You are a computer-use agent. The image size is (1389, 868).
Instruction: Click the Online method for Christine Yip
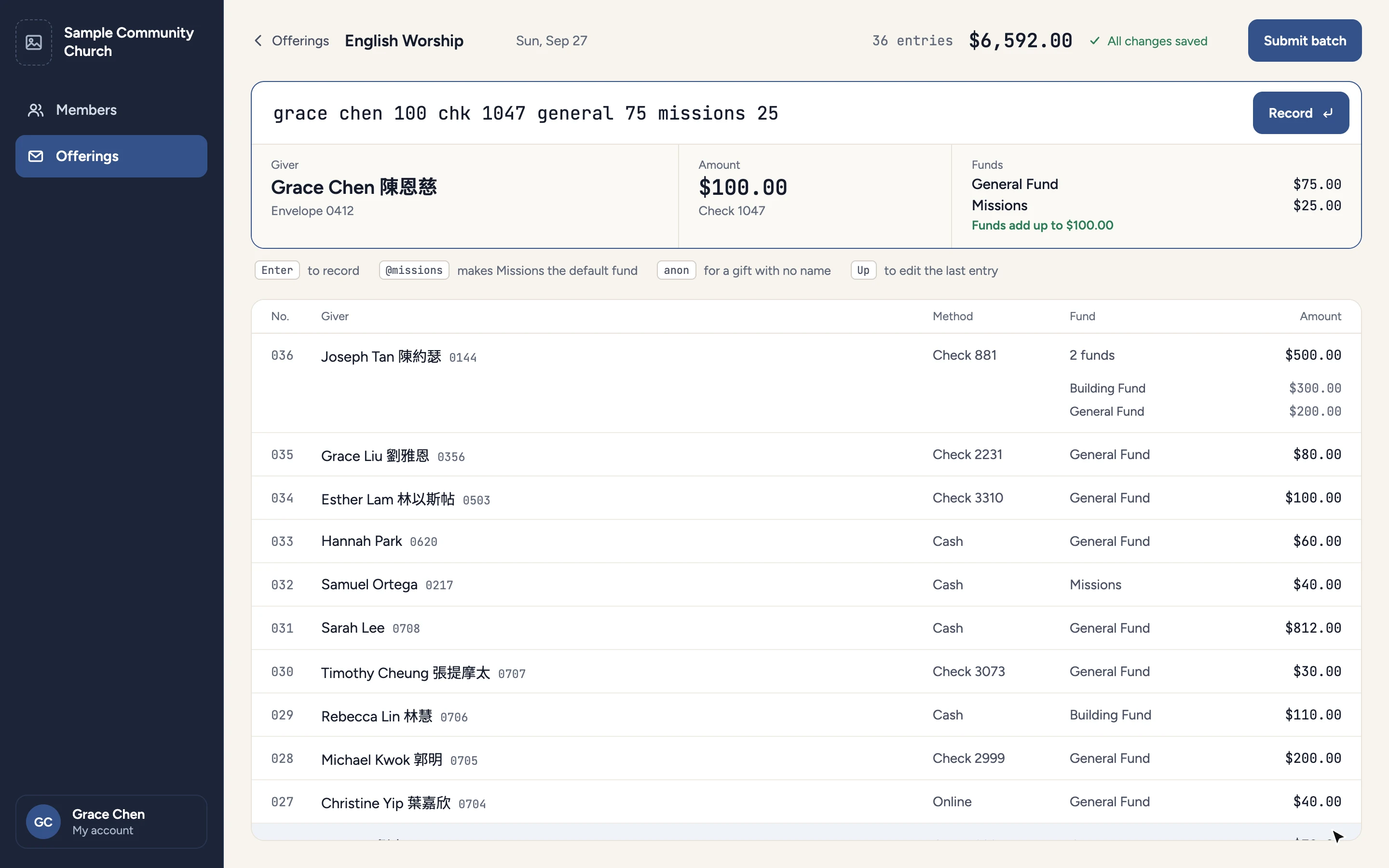[952, 802]
